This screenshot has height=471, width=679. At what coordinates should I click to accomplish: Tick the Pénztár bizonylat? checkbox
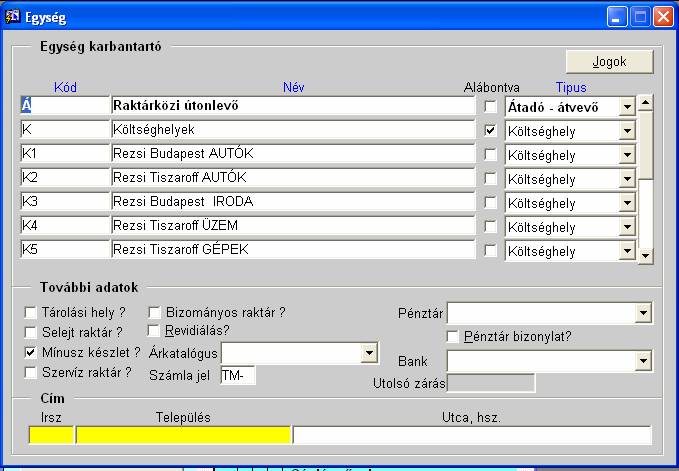pyautogui.click(x=453, y=337)
